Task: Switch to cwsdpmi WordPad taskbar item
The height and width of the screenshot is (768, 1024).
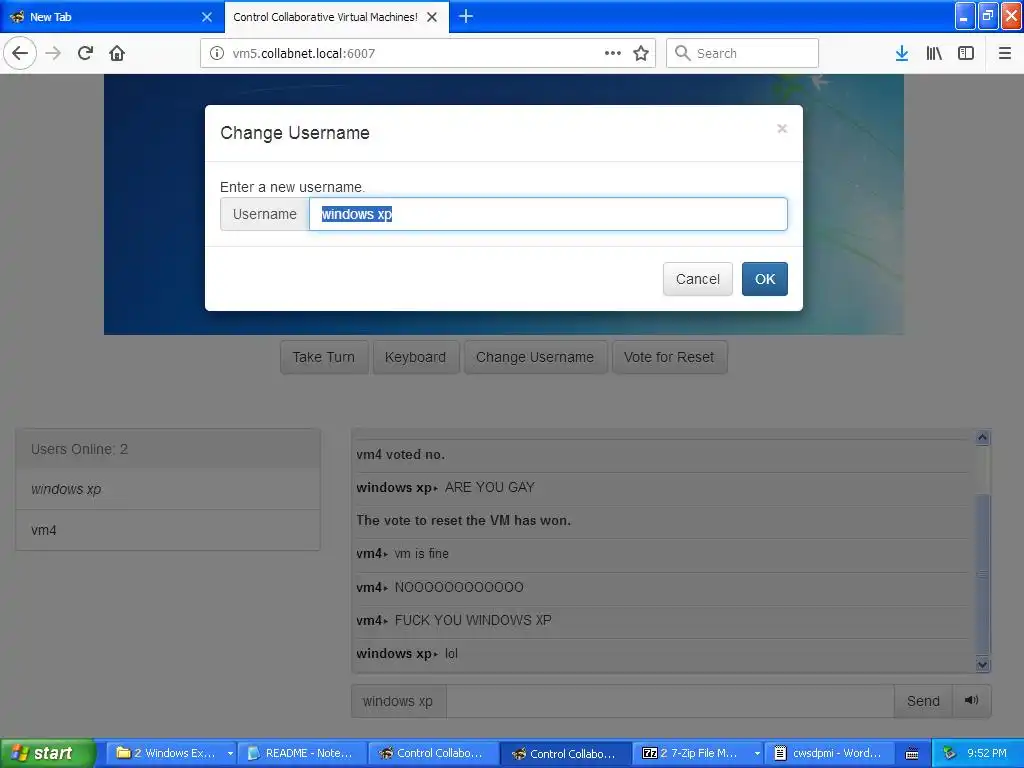Action: [829, 753]
